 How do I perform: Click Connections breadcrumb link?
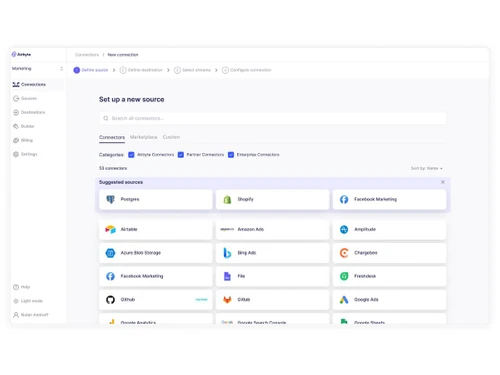87,55
